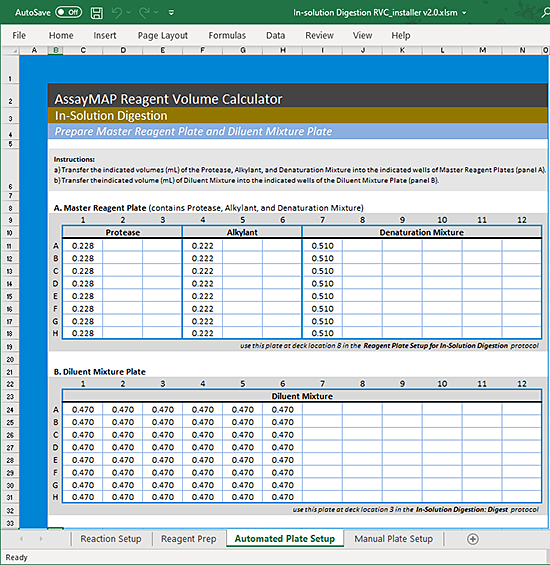Click the AssayMAP Reagent Volume Calculator title
550x565 pixels.
point(168,99)
